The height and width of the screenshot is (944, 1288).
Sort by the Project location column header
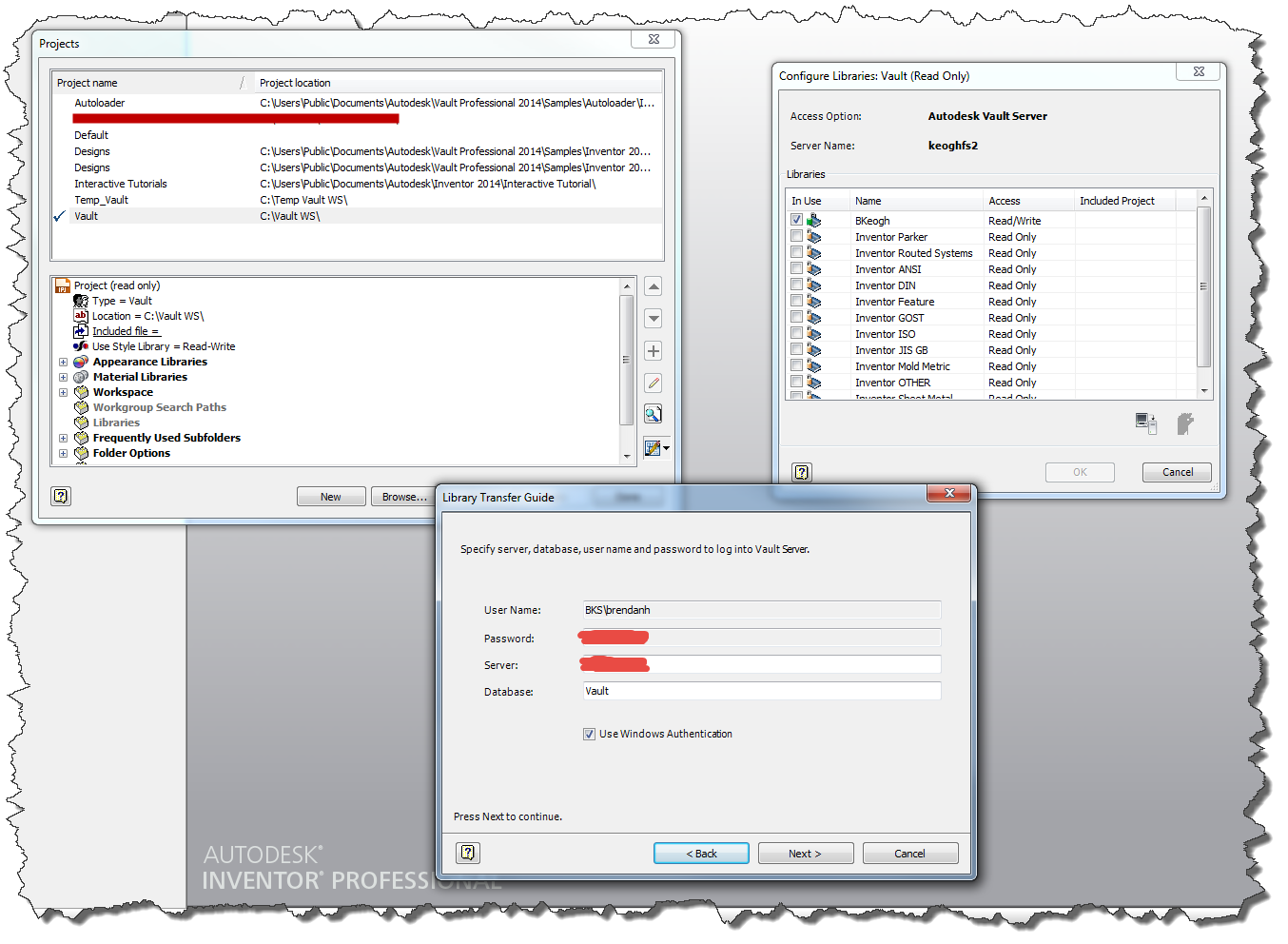pos(458,83)
